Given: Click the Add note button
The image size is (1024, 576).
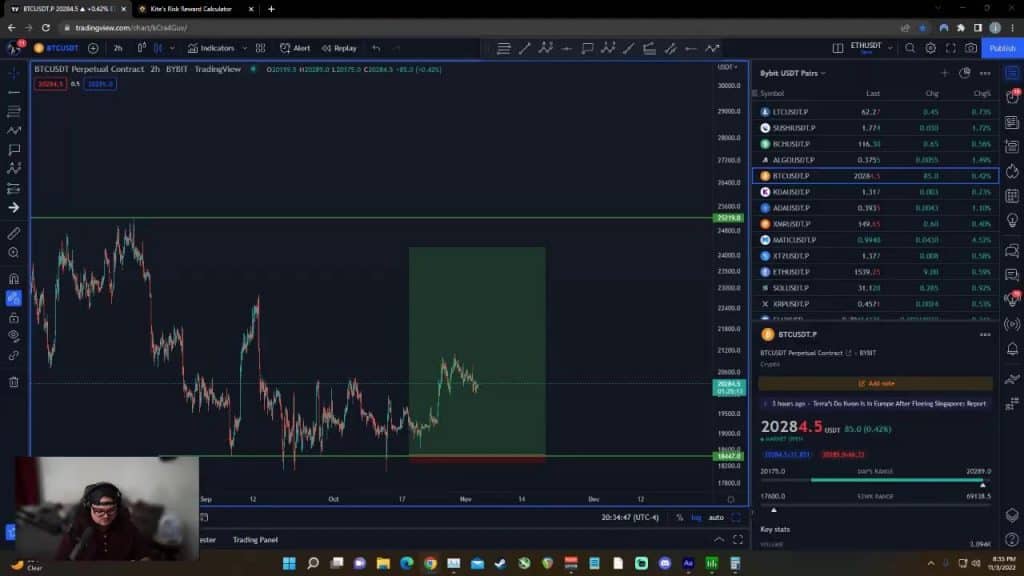Looking at the screenshot, I should click(x=875, y=383).
